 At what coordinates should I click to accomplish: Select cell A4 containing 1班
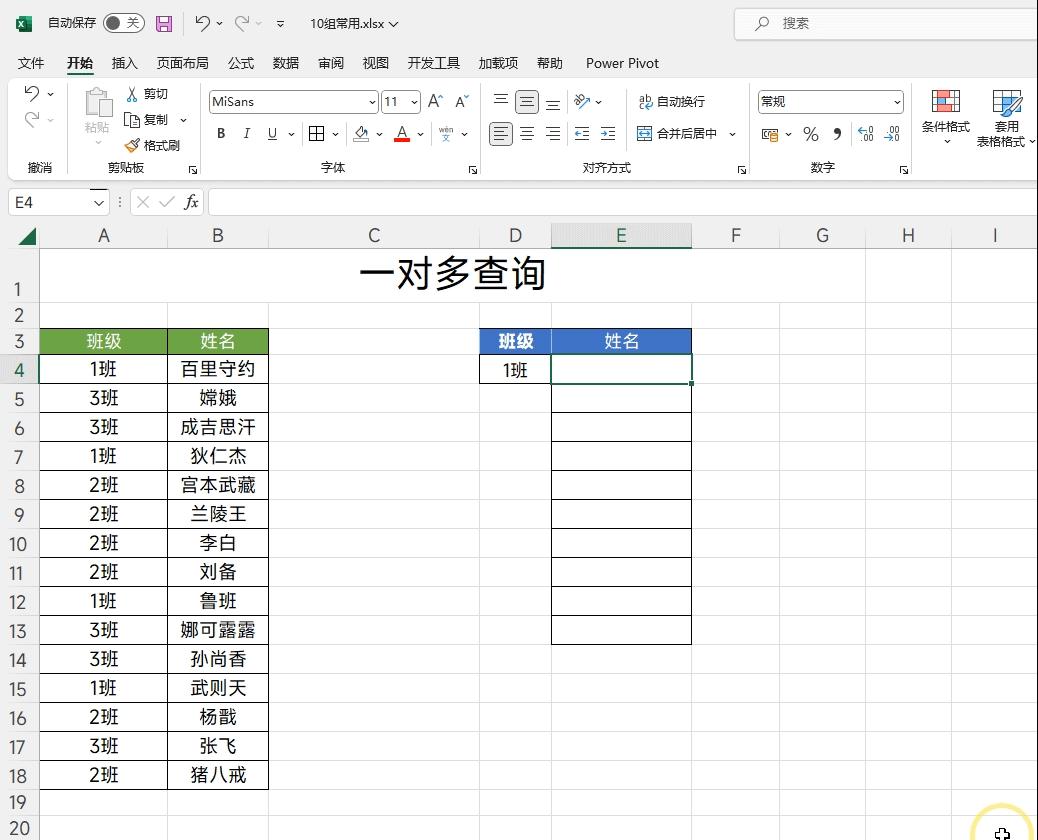[x=104, y=369]
